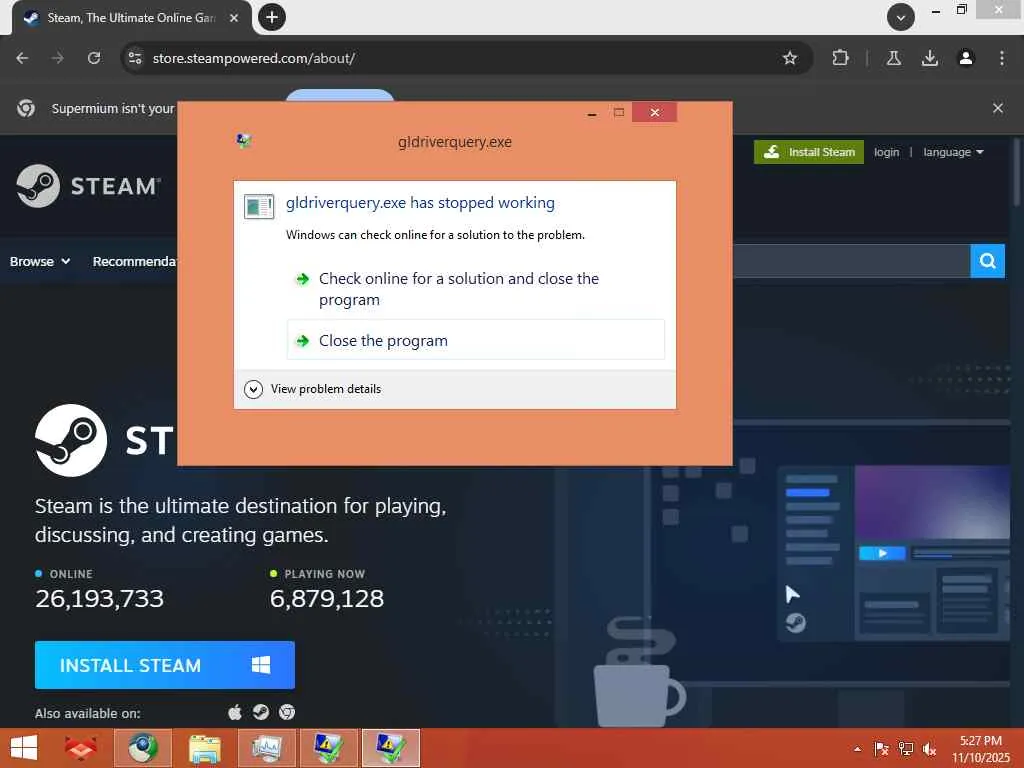
Task: Open site information icon in address bar
Action: click(135, 58)
